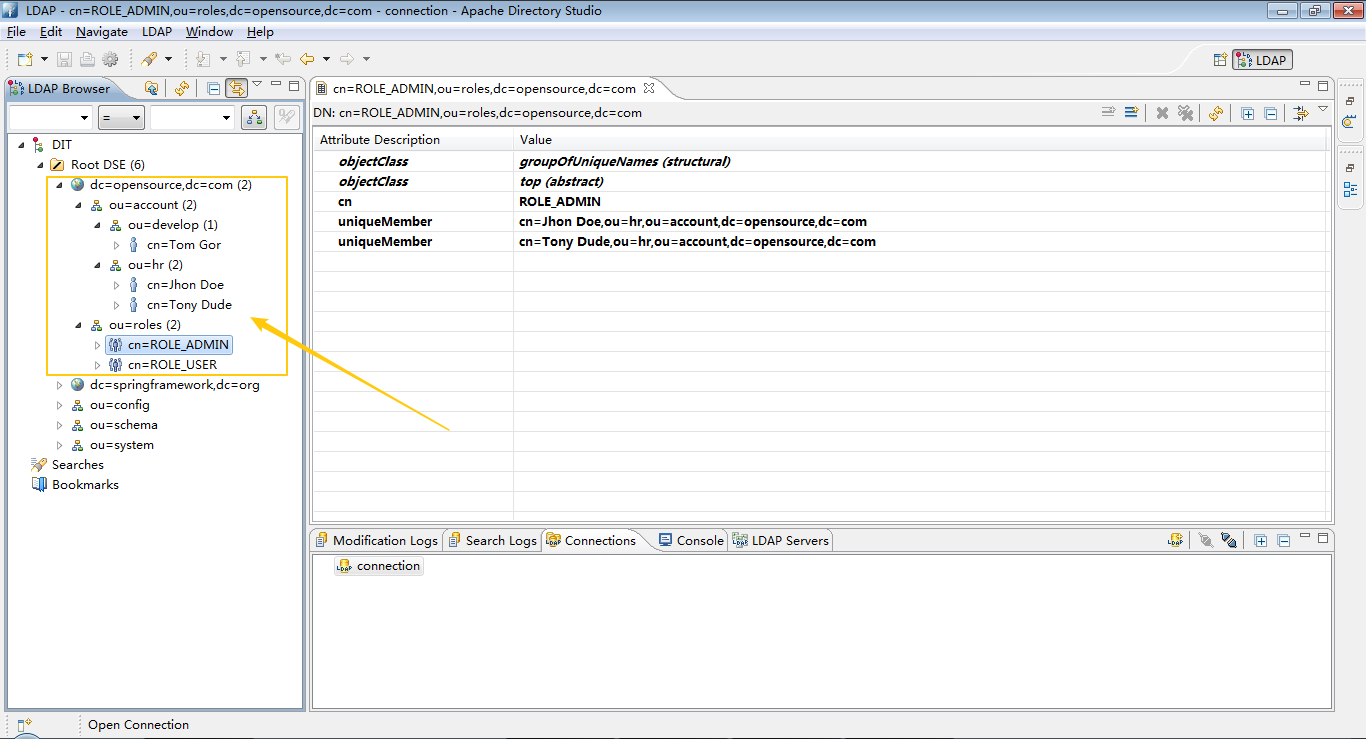Collapse the Root DSE node
The width and height of the screenshot is (1366, 739).
41,165
